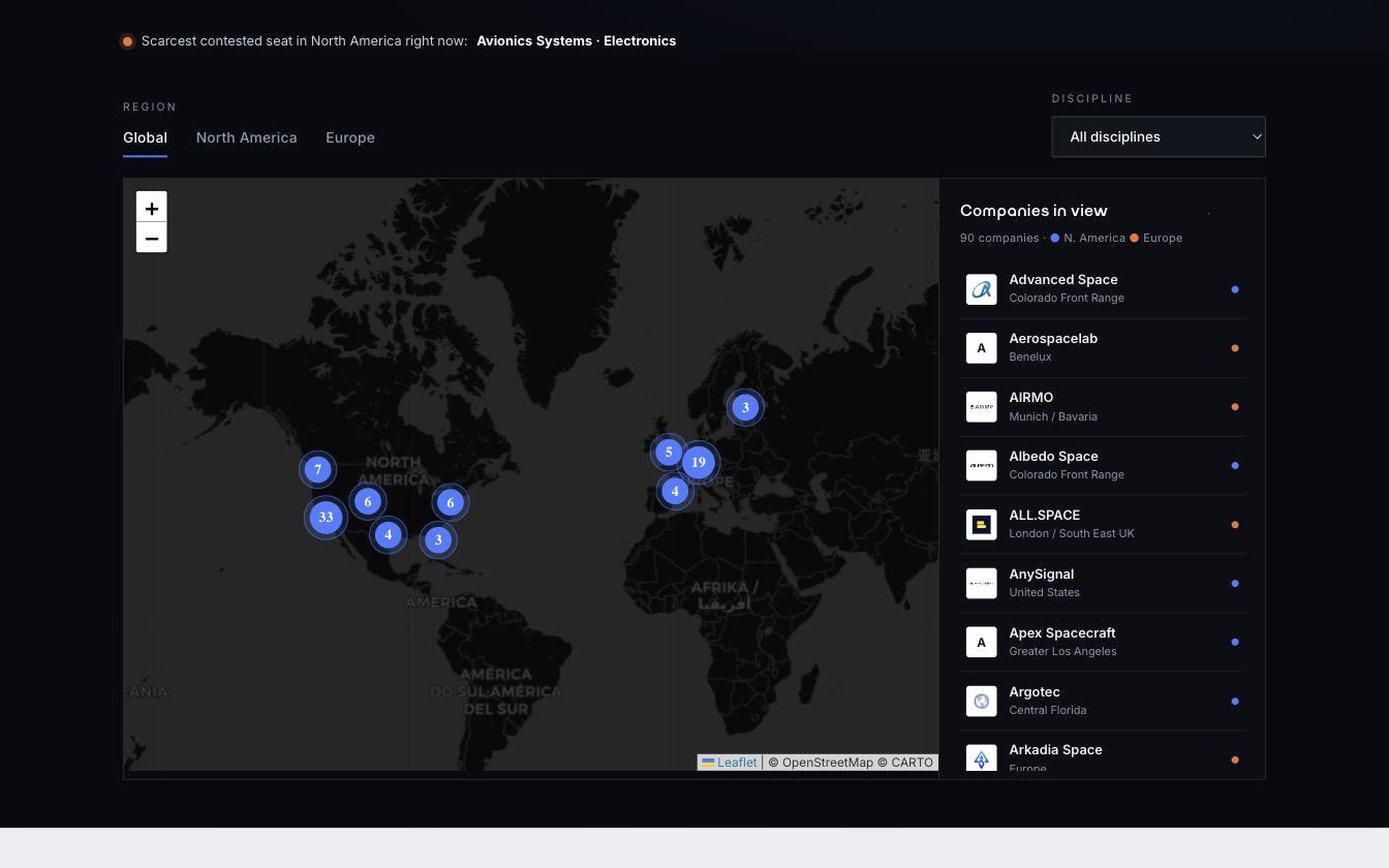
Task: Open the map cluster of 33 companies
Action: [x=326, y=517]
